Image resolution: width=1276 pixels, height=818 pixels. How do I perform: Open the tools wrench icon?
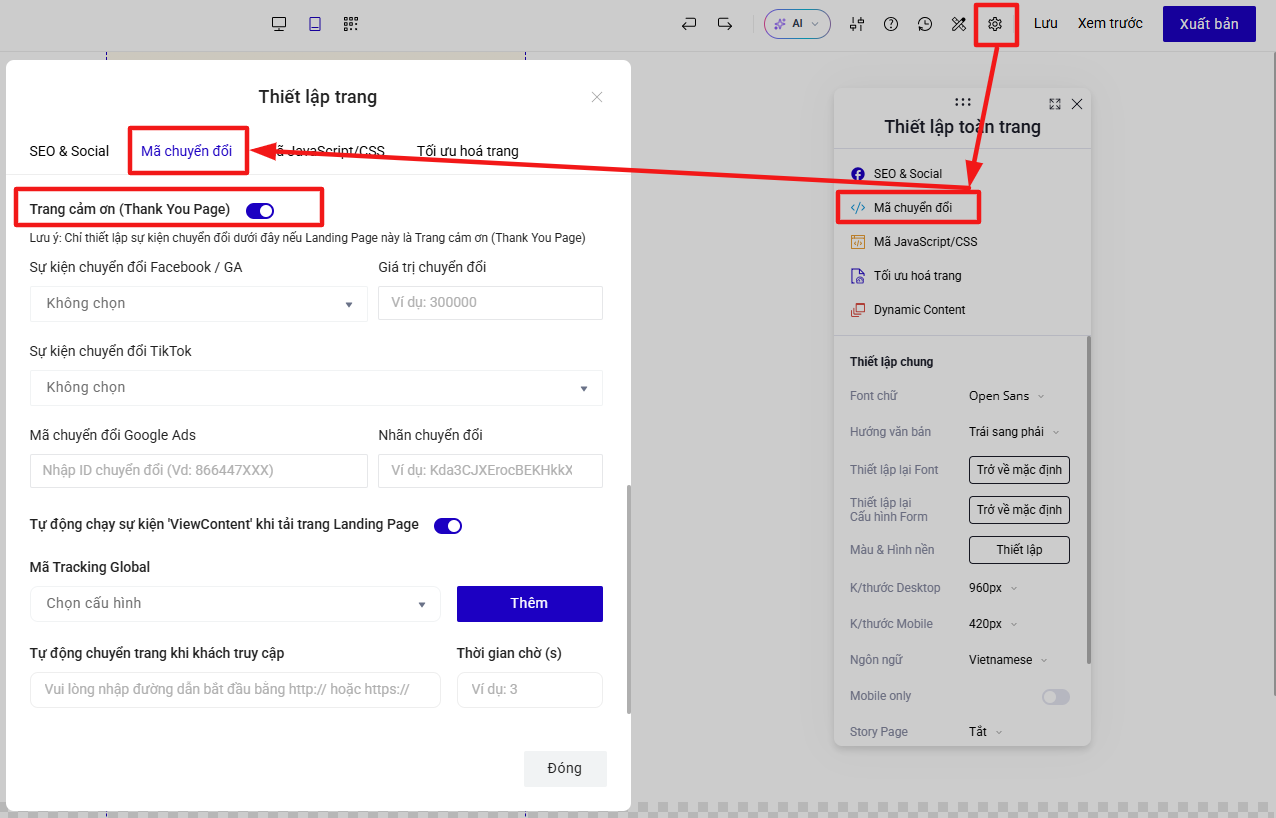(959, 24)
